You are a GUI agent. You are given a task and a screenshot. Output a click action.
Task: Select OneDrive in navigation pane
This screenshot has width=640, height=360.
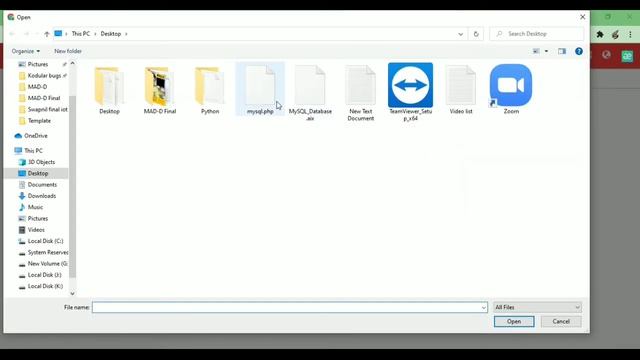pos(36,136)
